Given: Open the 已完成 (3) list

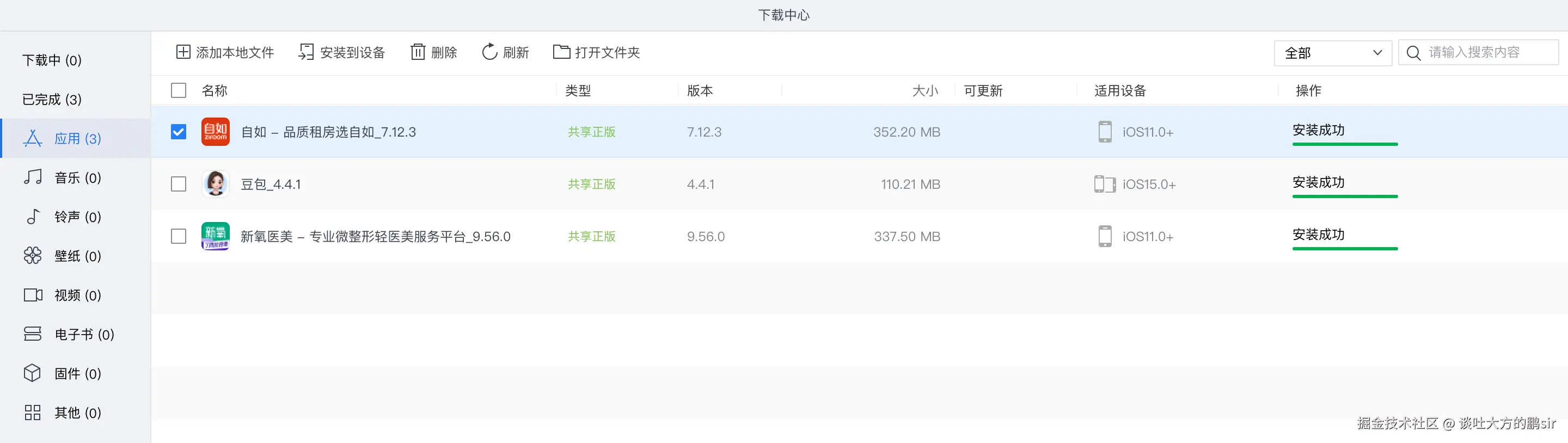Looking at the screenshot, I should click(52, 99).
